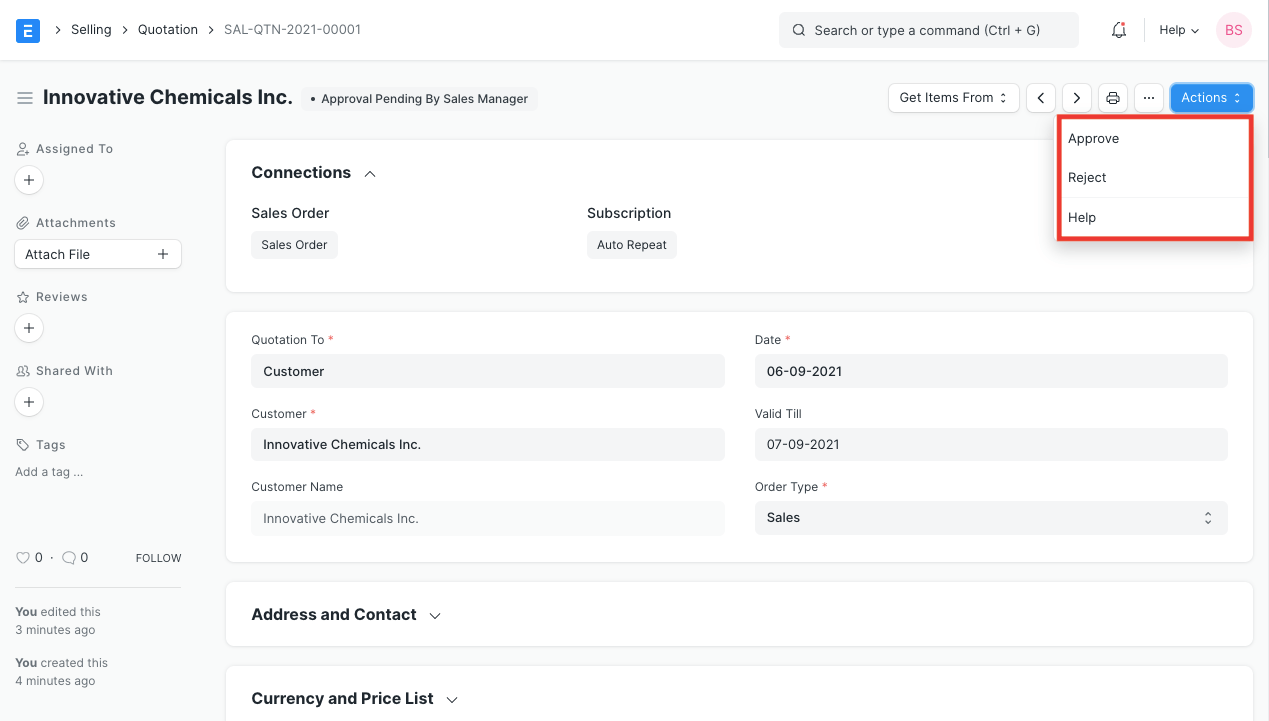The image size is (1269, 721).
Task: Add an assignee using the Assigned To plus
Action: tap(28, 180)
